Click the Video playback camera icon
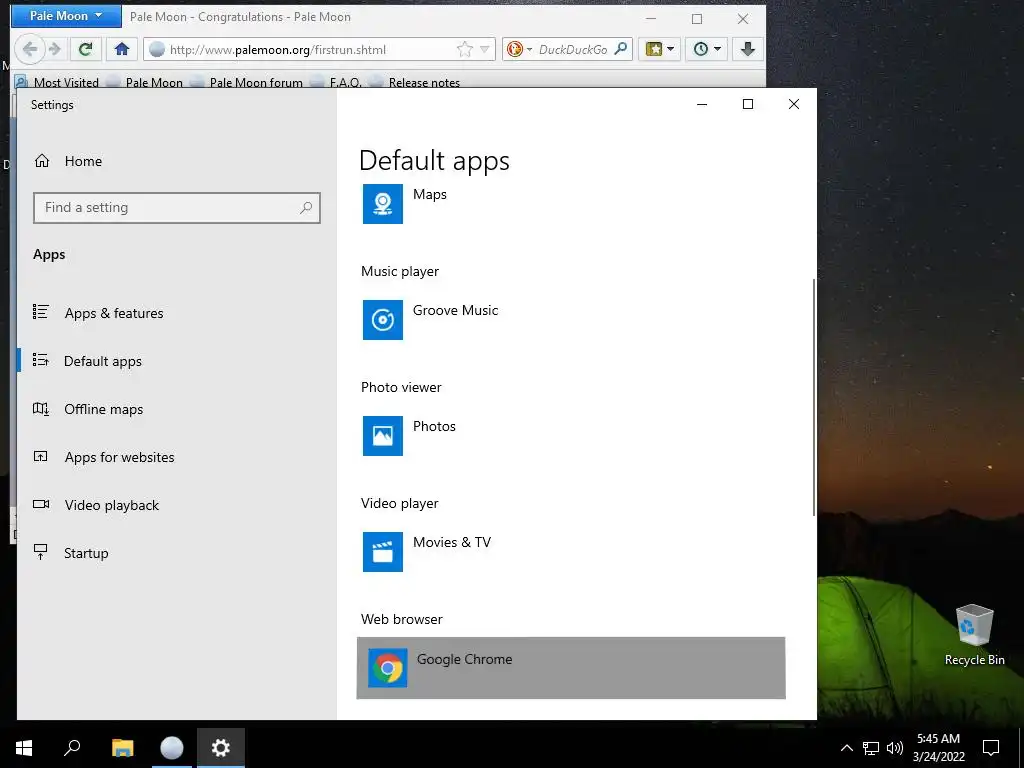Image resolution: width=1024 pixels, height=768 pixels. [41, 504]
